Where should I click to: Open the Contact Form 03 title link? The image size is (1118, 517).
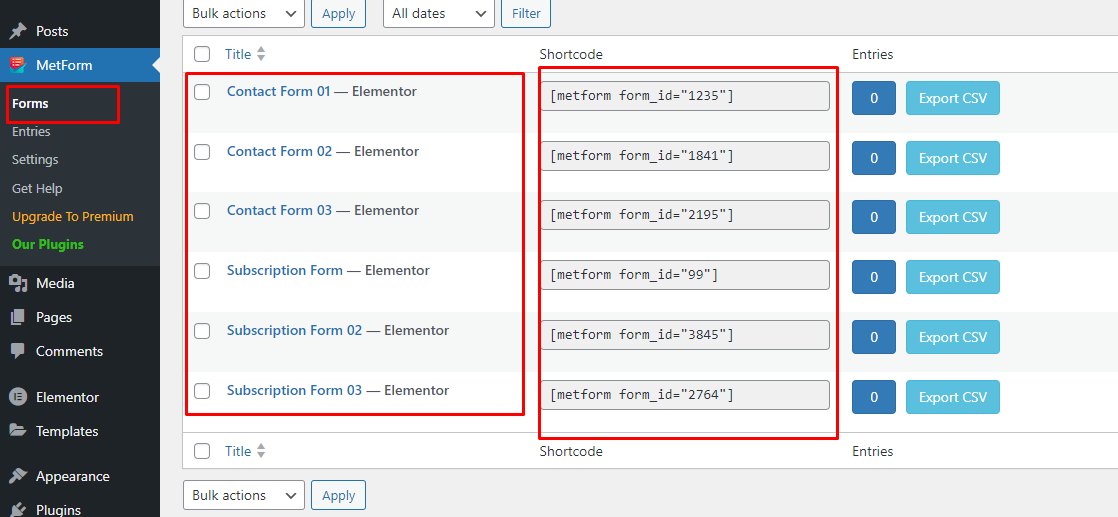click(280, 210)
